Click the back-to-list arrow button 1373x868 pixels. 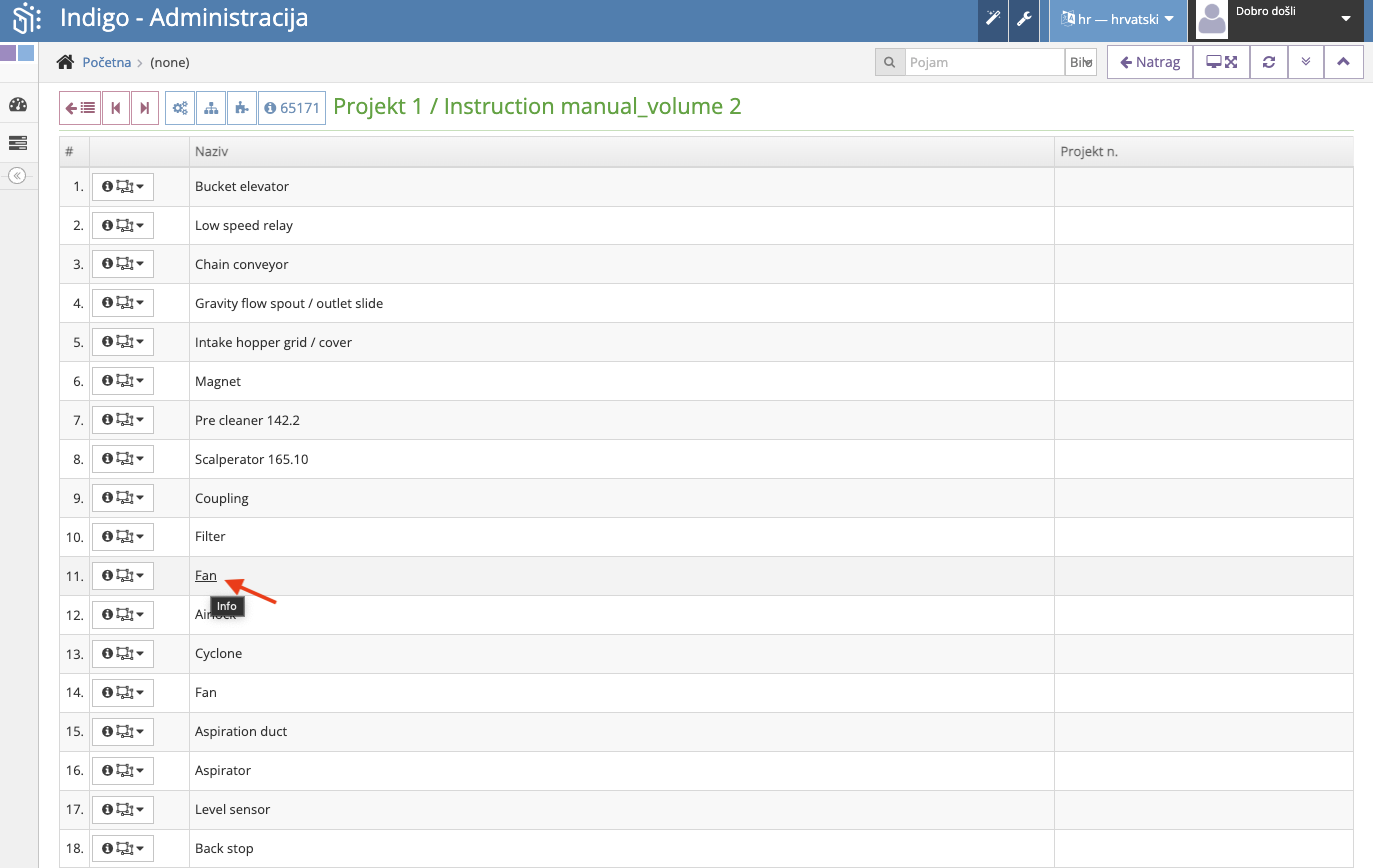pos(80,108)
